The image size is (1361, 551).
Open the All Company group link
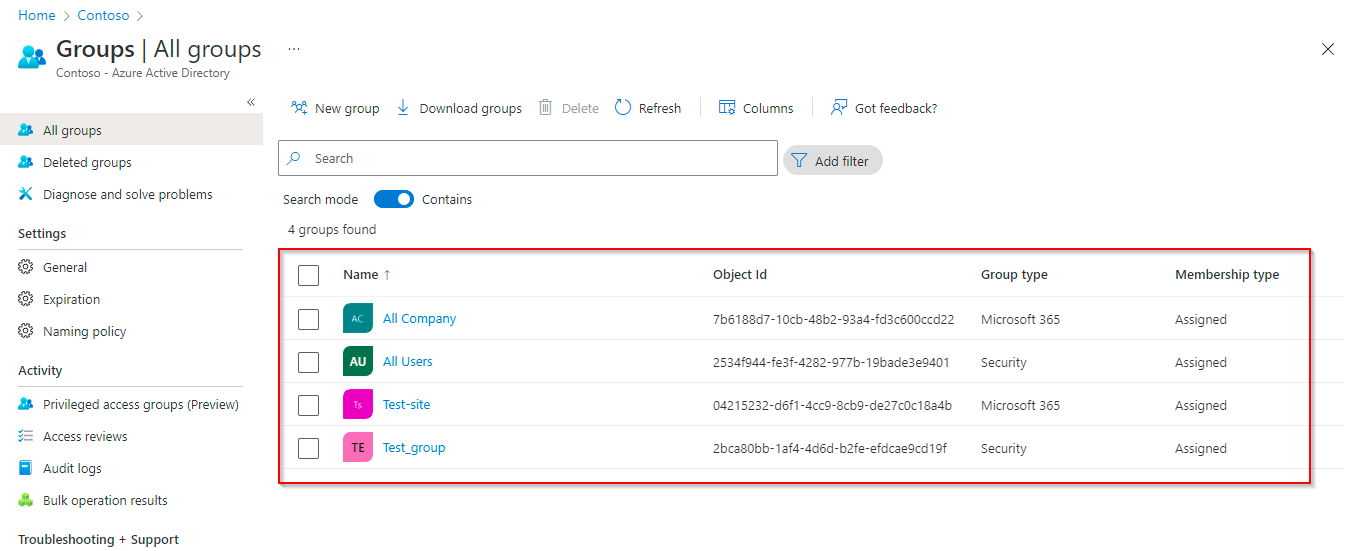point(419,318)
